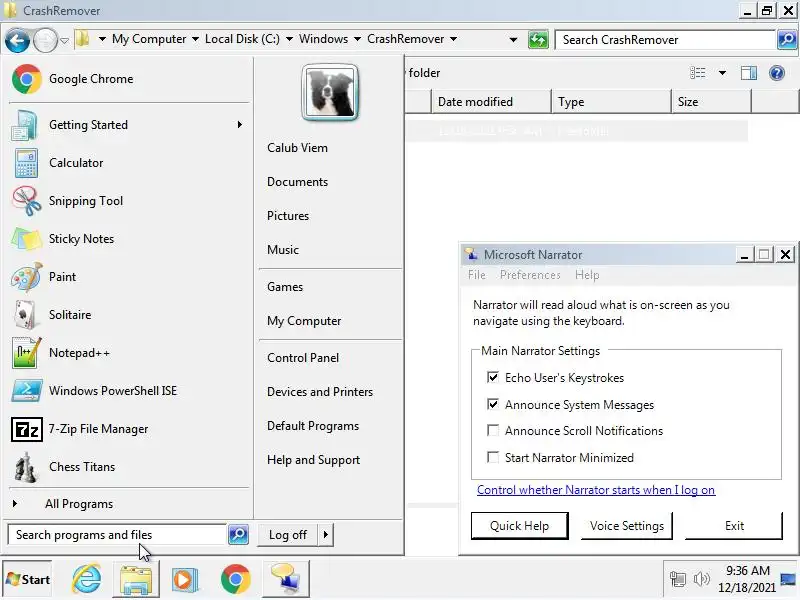Click the Start menu search magnifier icon
This screenshot has width=800, height=600.
[x=238, y=535]
